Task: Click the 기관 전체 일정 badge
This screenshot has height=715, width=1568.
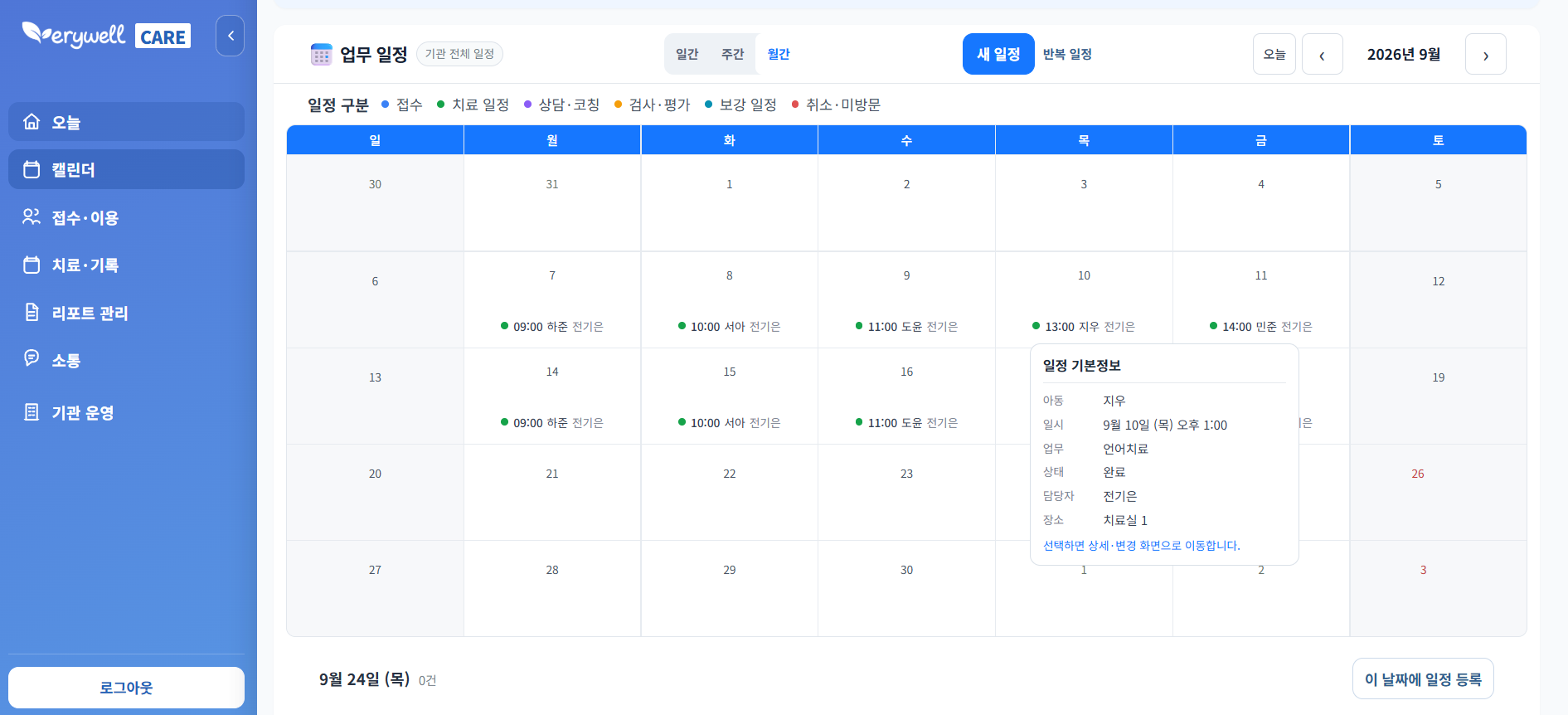Action: (459, 54)
